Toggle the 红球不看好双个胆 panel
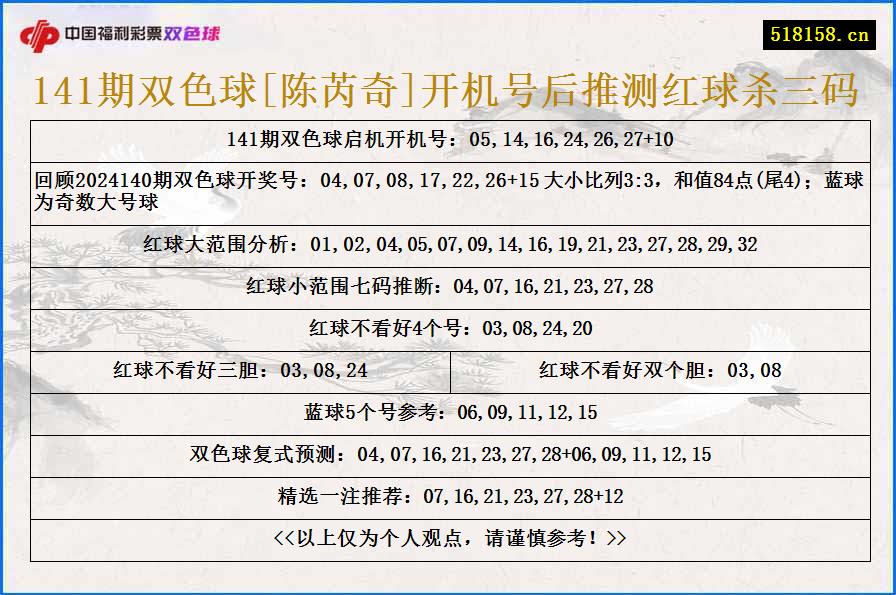This screenshot has width=896, height=595. click(665, 370)
